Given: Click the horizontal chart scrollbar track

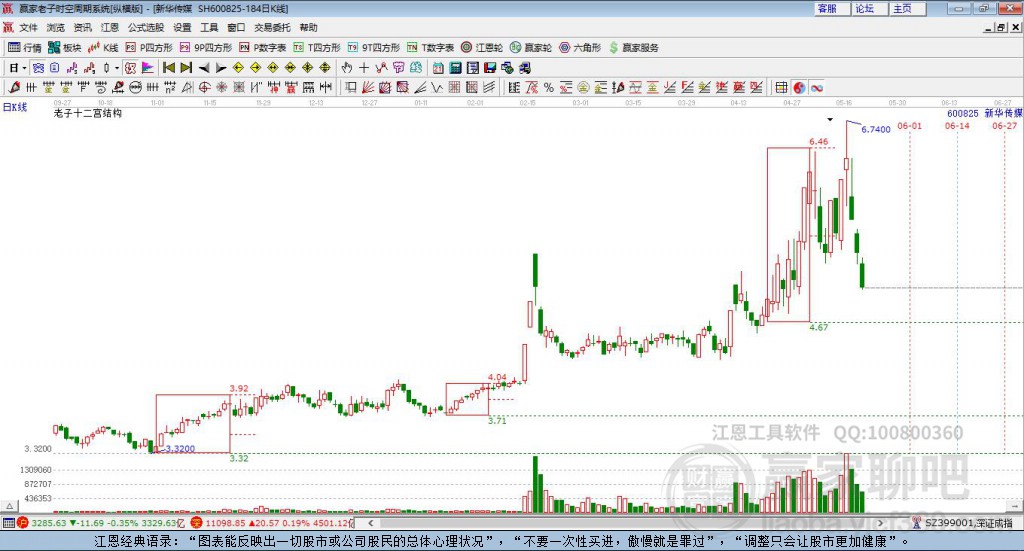Looking at the screenshot, I should coord(626,523).
